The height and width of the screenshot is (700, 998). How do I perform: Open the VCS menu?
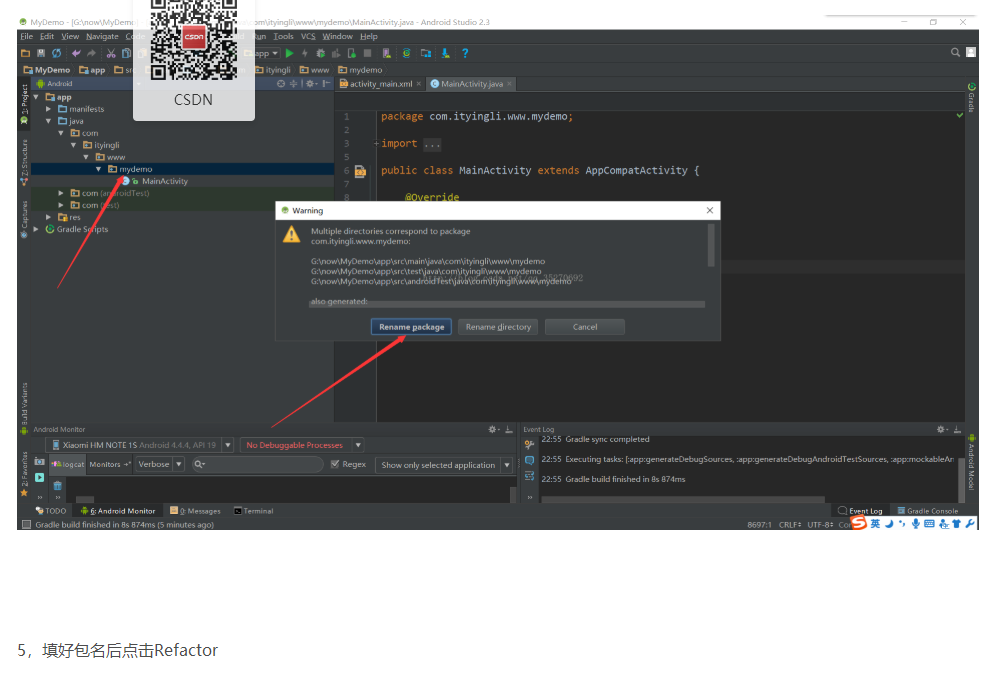(x=308, y=36)
